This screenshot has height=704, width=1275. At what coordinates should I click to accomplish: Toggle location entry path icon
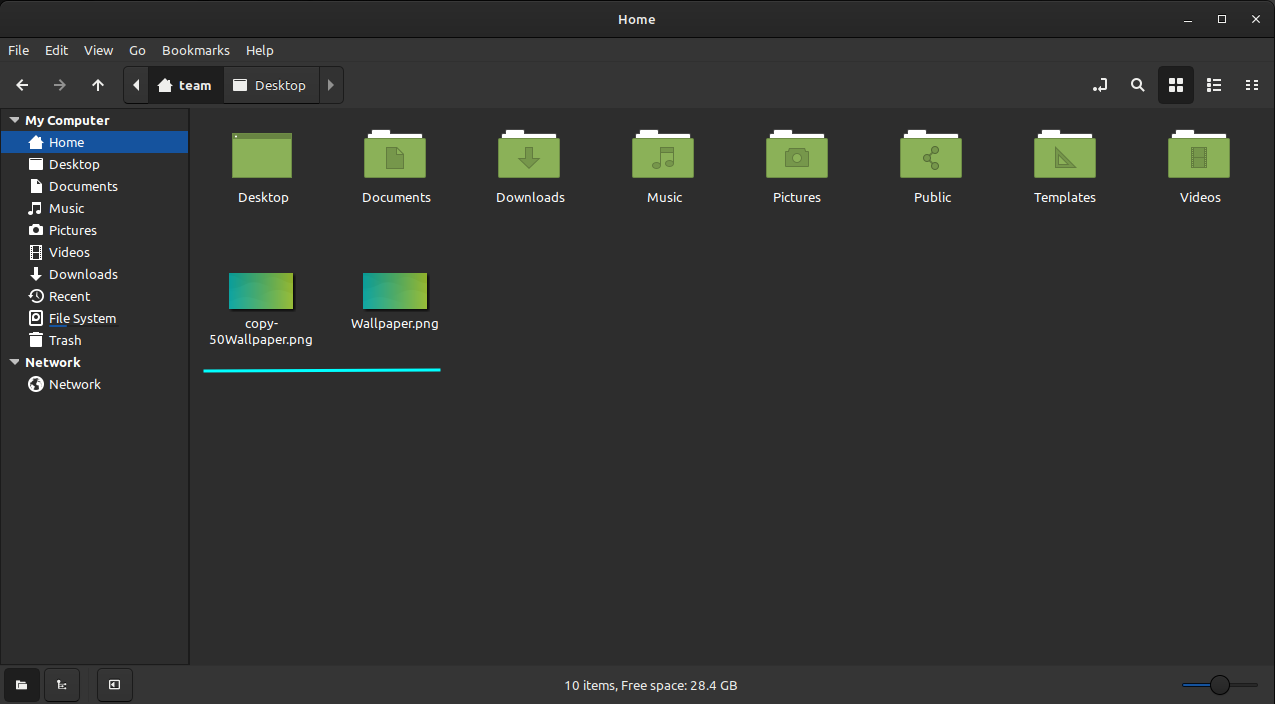click(x=1100, y=86)
